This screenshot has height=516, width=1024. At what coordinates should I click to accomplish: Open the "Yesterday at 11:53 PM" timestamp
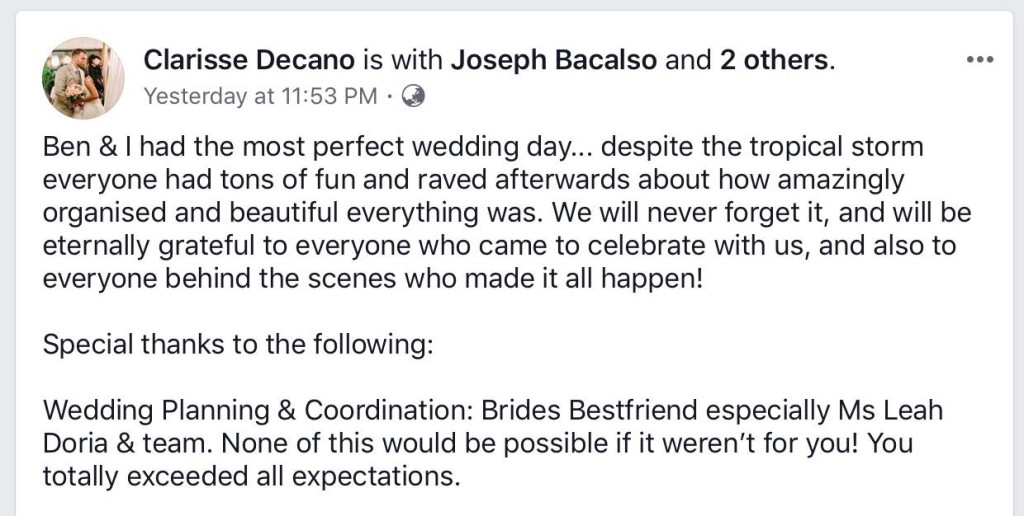pos(261,96)
